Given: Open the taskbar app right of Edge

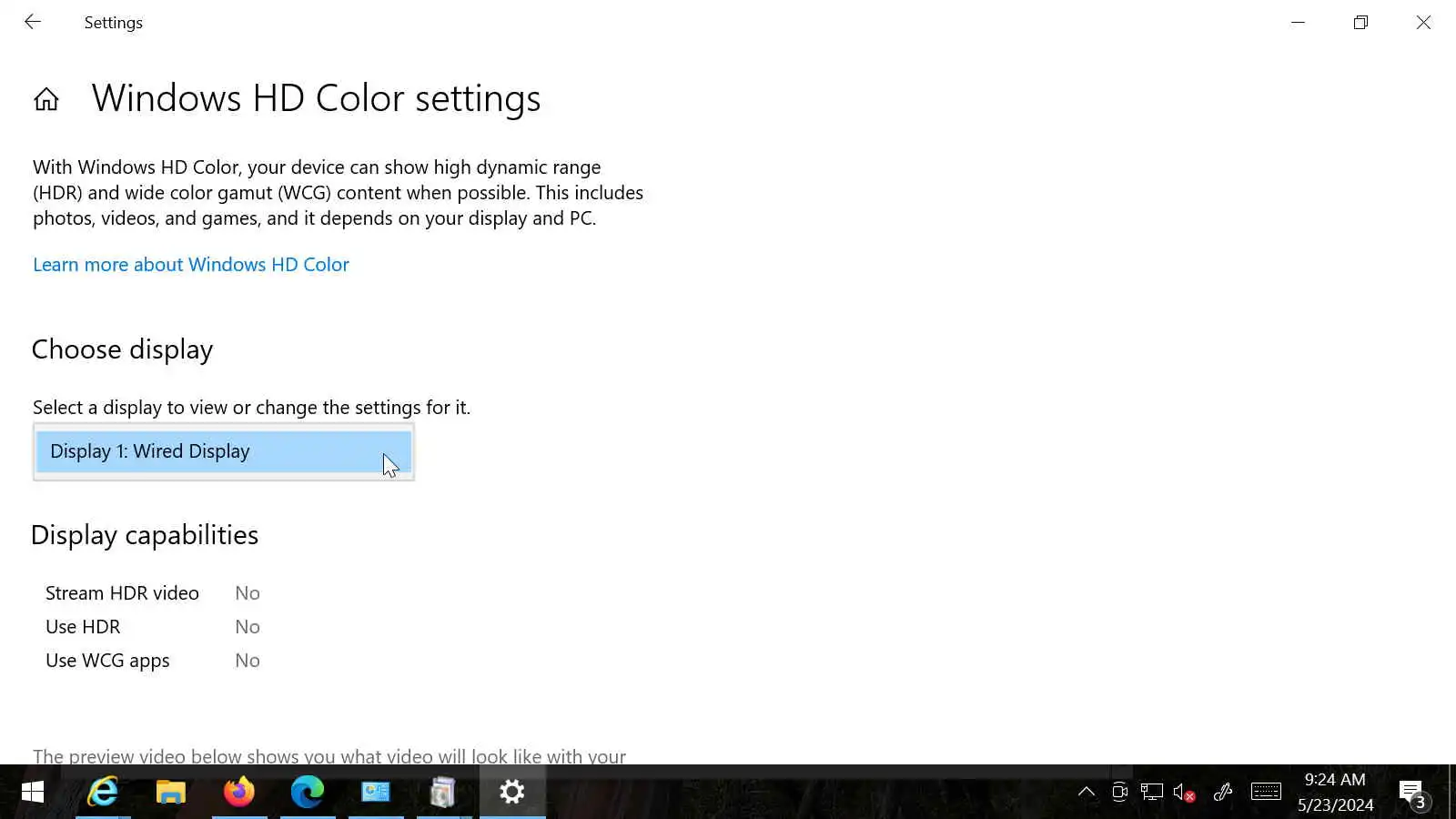Looking at the screenshot, I should 376,792.
